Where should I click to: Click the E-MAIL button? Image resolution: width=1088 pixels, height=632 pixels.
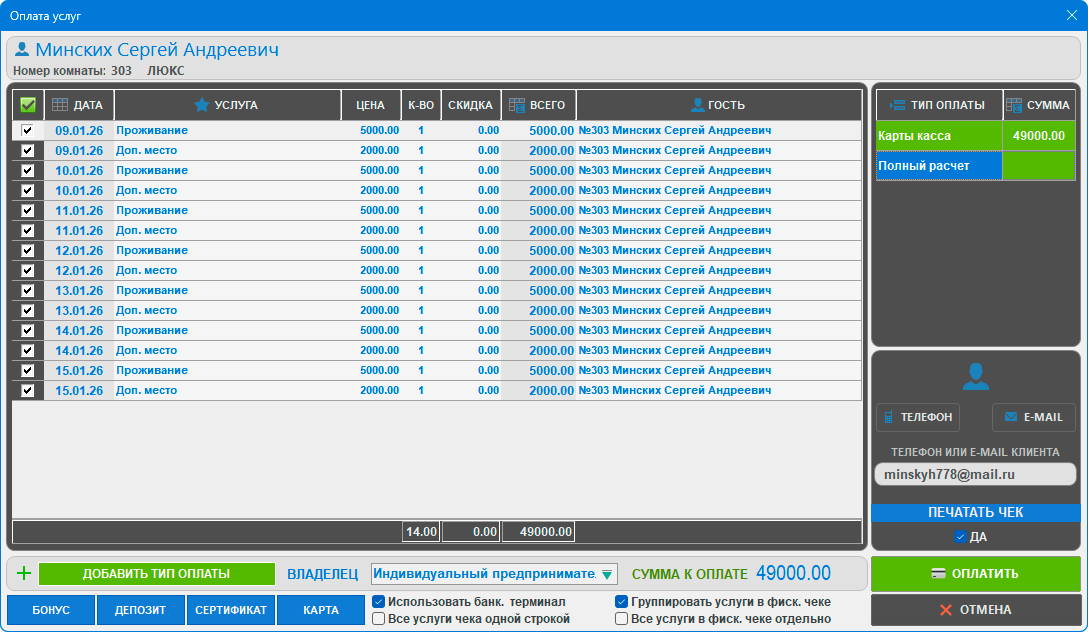click(x=1034, y=417)
